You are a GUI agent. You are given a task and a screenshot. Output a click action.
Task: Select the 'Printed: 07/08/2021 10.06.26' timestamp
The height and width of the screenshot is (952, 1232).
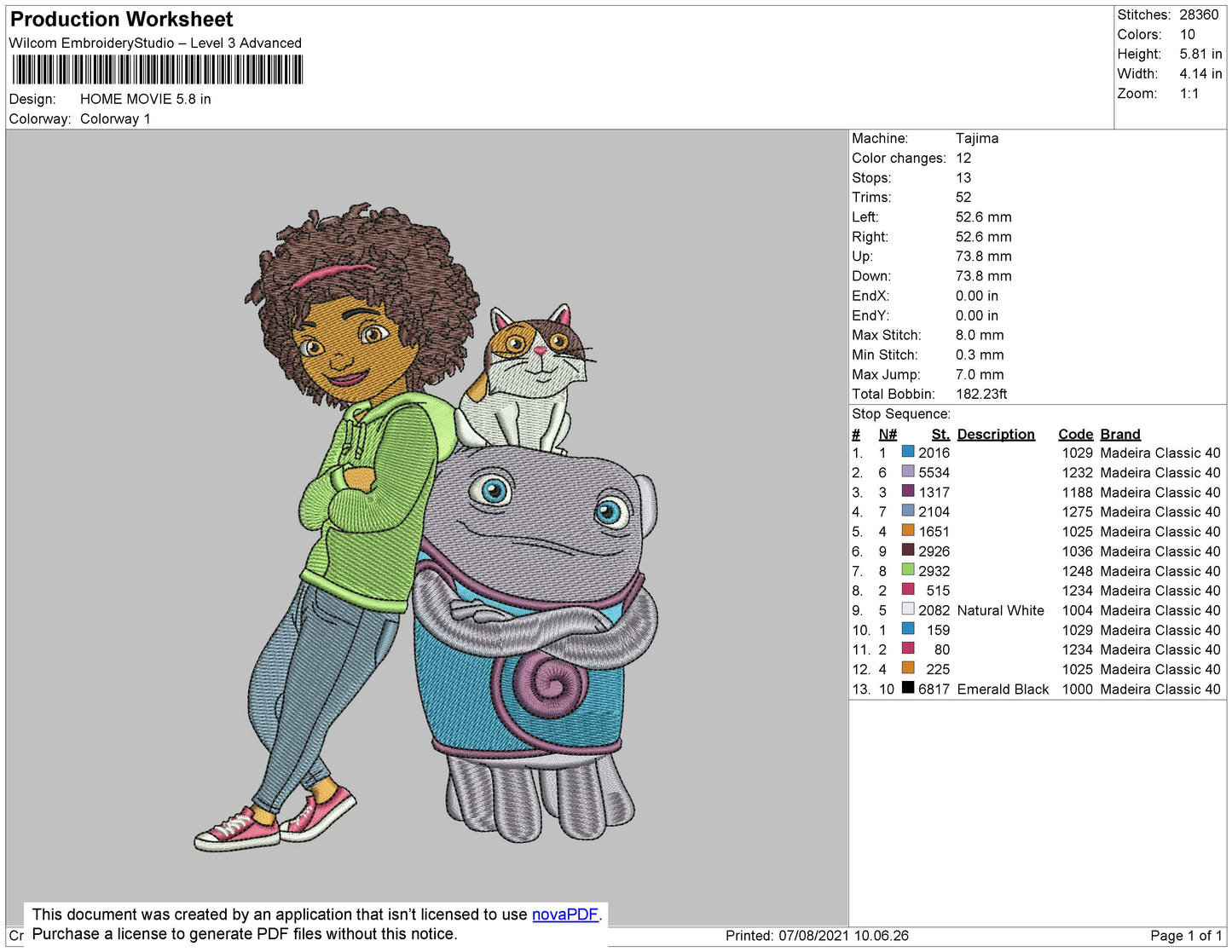coord(817,936)
